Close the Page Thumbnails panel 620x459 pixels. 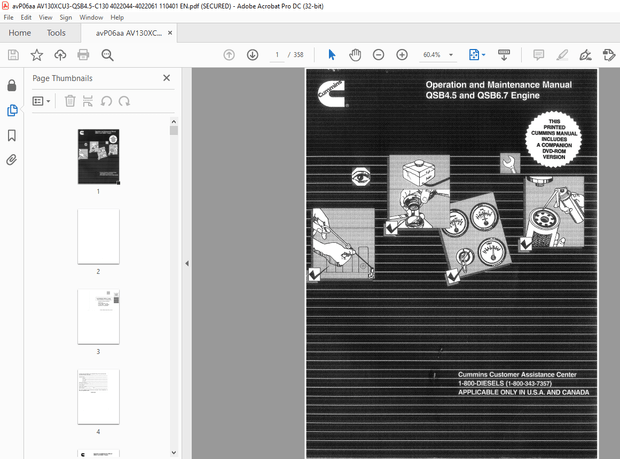(166, 78)
